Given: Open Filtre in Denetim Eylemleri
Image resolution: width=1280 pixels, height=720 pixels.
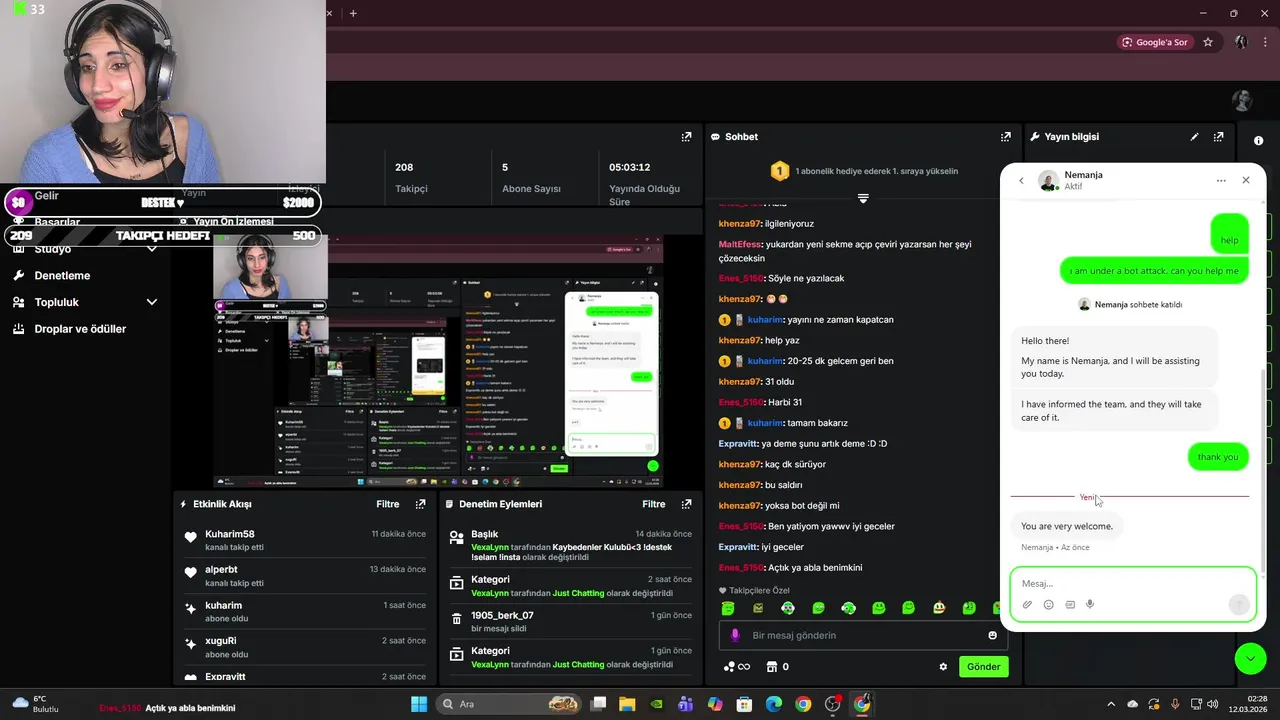Looking at the screenshot, I should 653,504.
